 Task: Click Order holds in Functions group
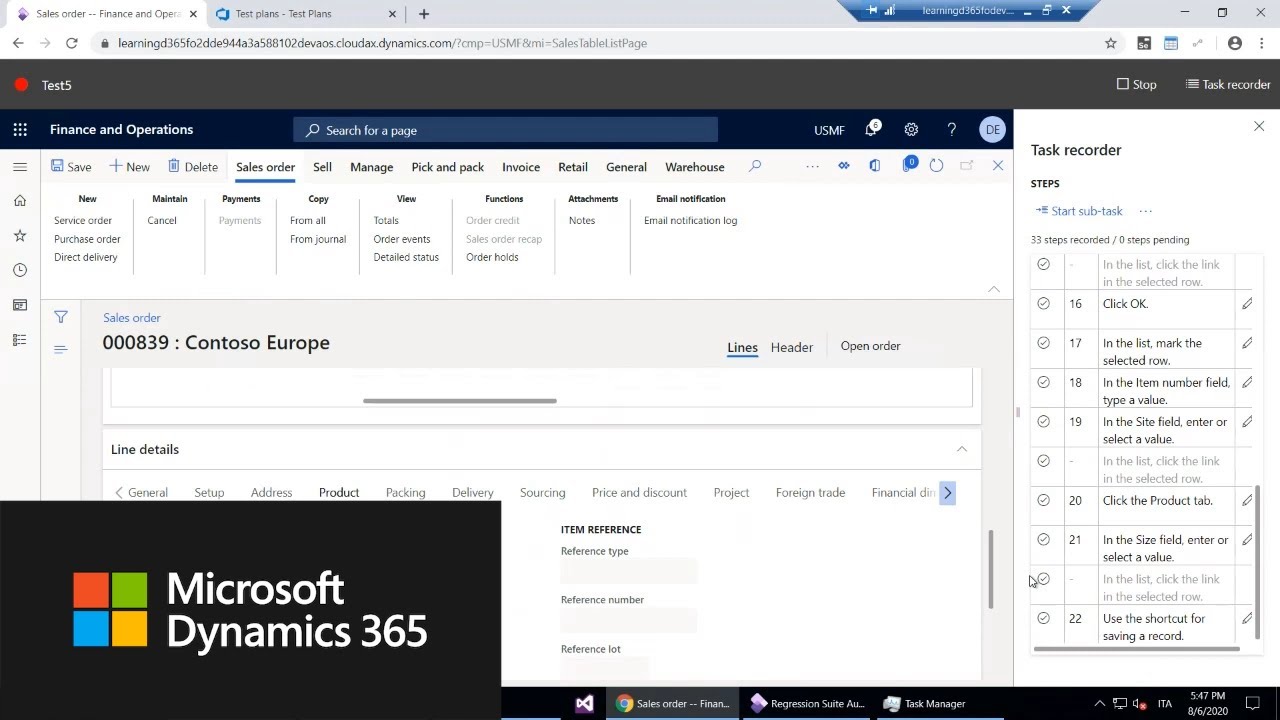tap(492, 257)
